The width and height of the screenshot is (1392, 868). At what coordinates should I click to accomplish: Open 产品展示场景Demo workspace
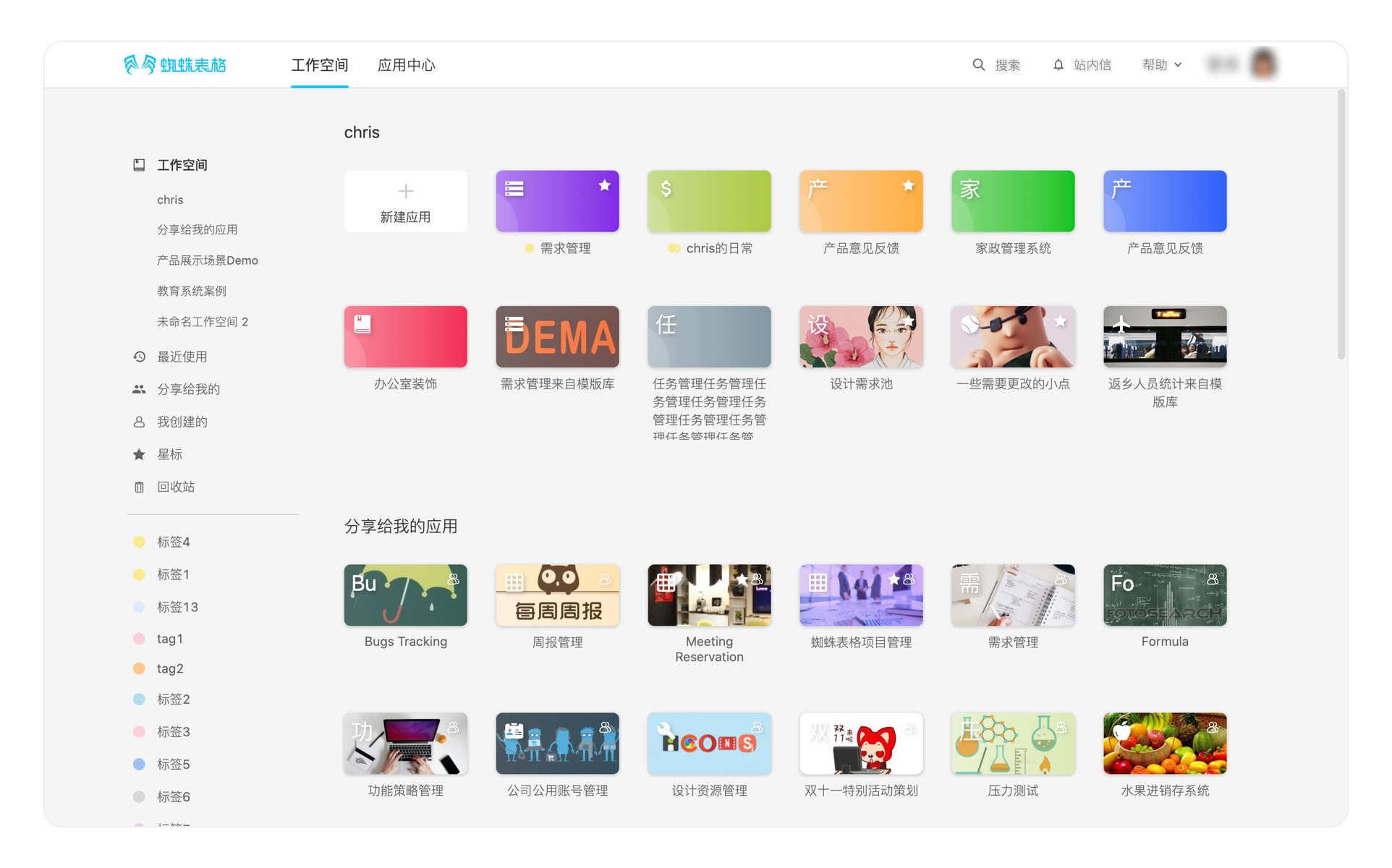coord(207,260)
